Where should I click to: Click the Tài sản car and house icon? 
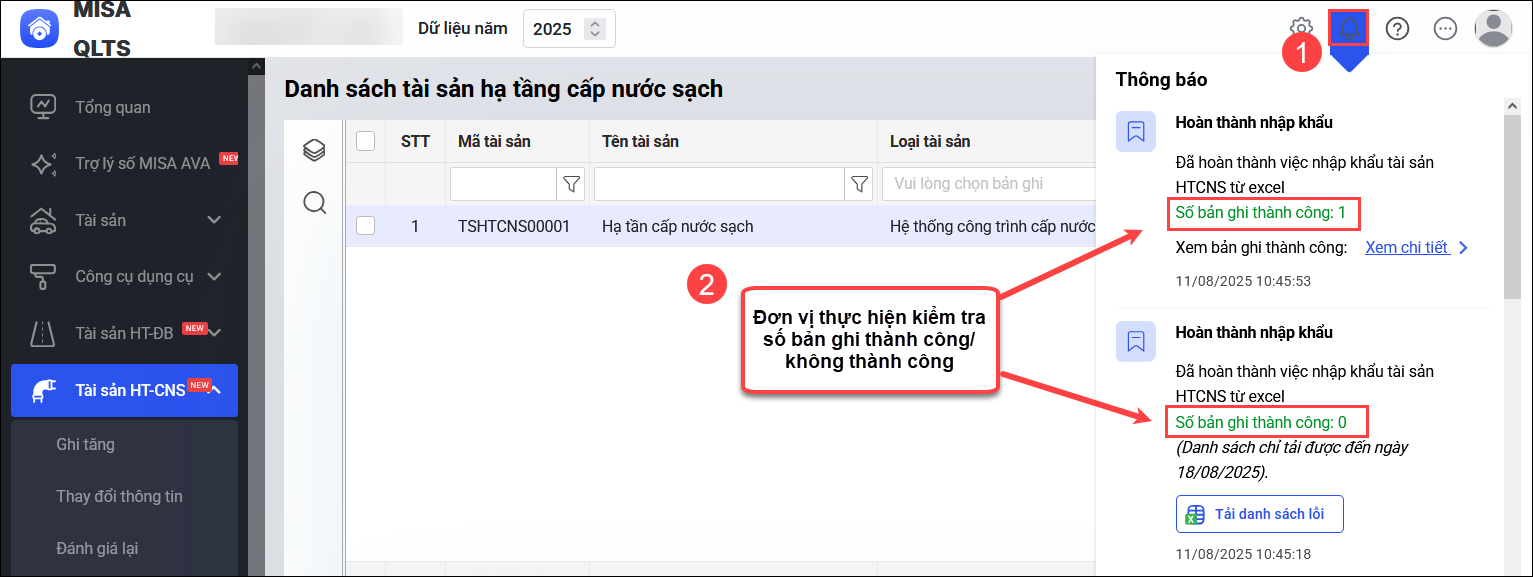click(43, 219)
